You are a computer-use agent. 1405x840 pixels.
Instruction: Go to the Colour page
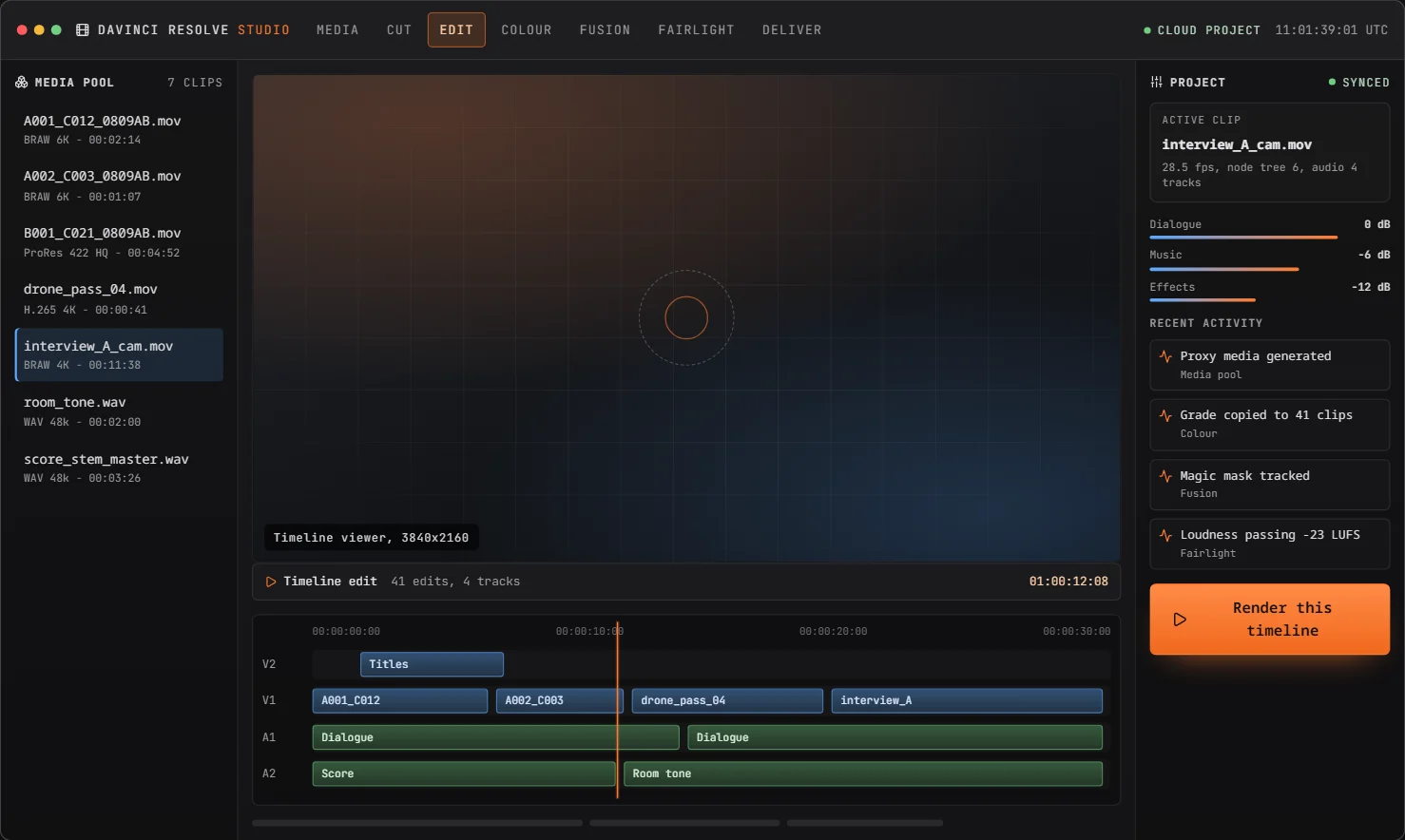pyautogui.click(x=527, y=30)
